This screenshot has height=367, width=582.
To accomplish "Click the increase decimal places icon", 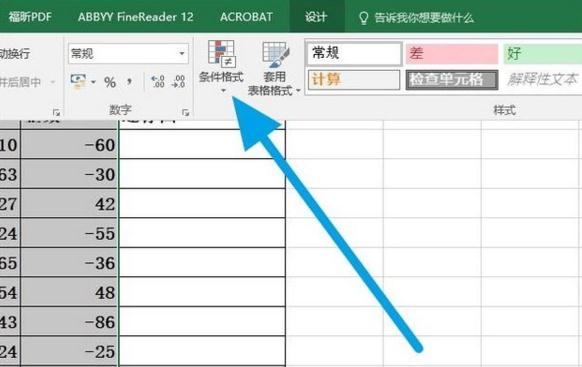I will coord(158,82).
